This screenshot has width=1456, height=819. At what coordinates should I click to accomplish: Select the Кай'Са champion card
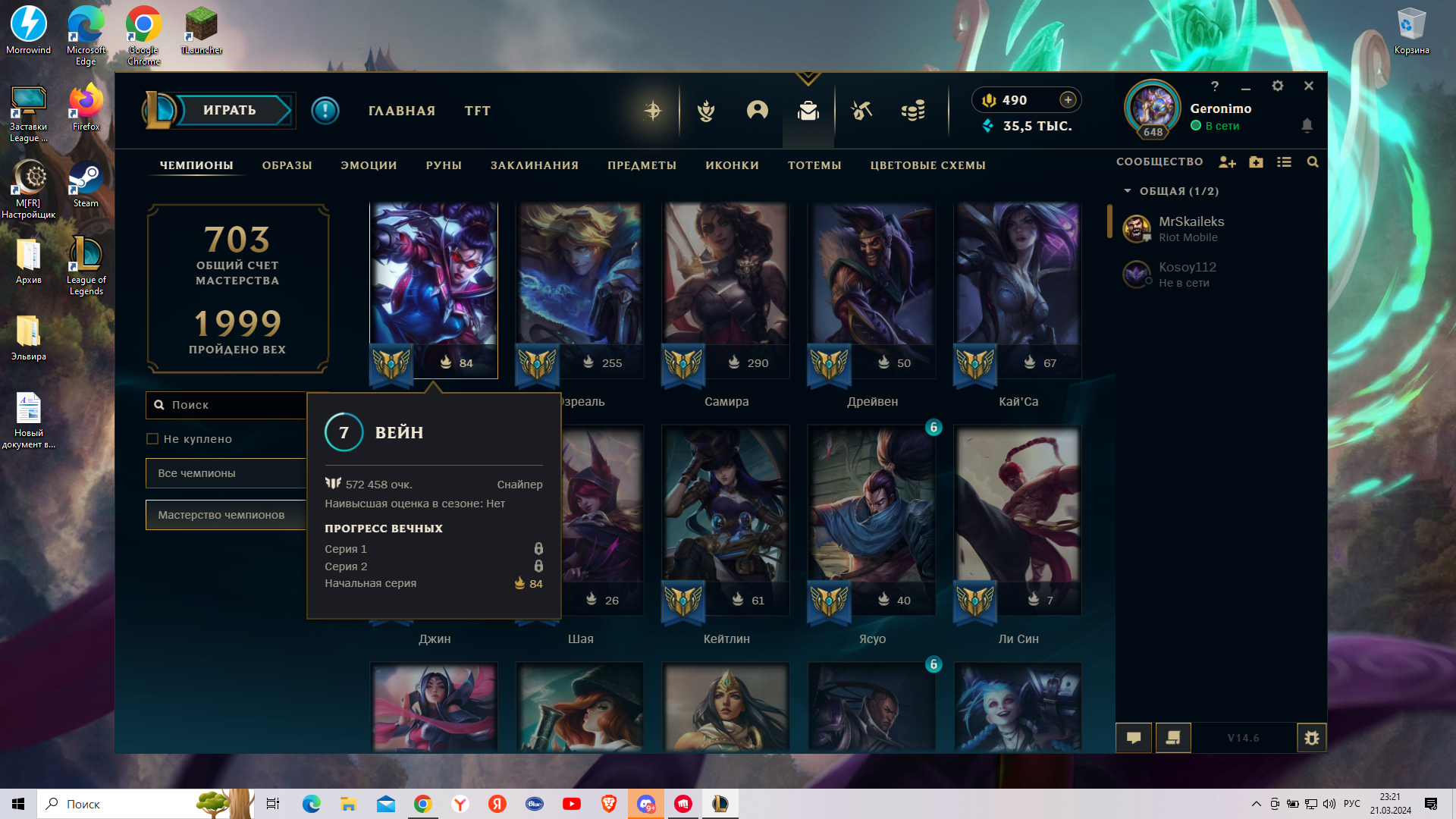[1018, 290]
